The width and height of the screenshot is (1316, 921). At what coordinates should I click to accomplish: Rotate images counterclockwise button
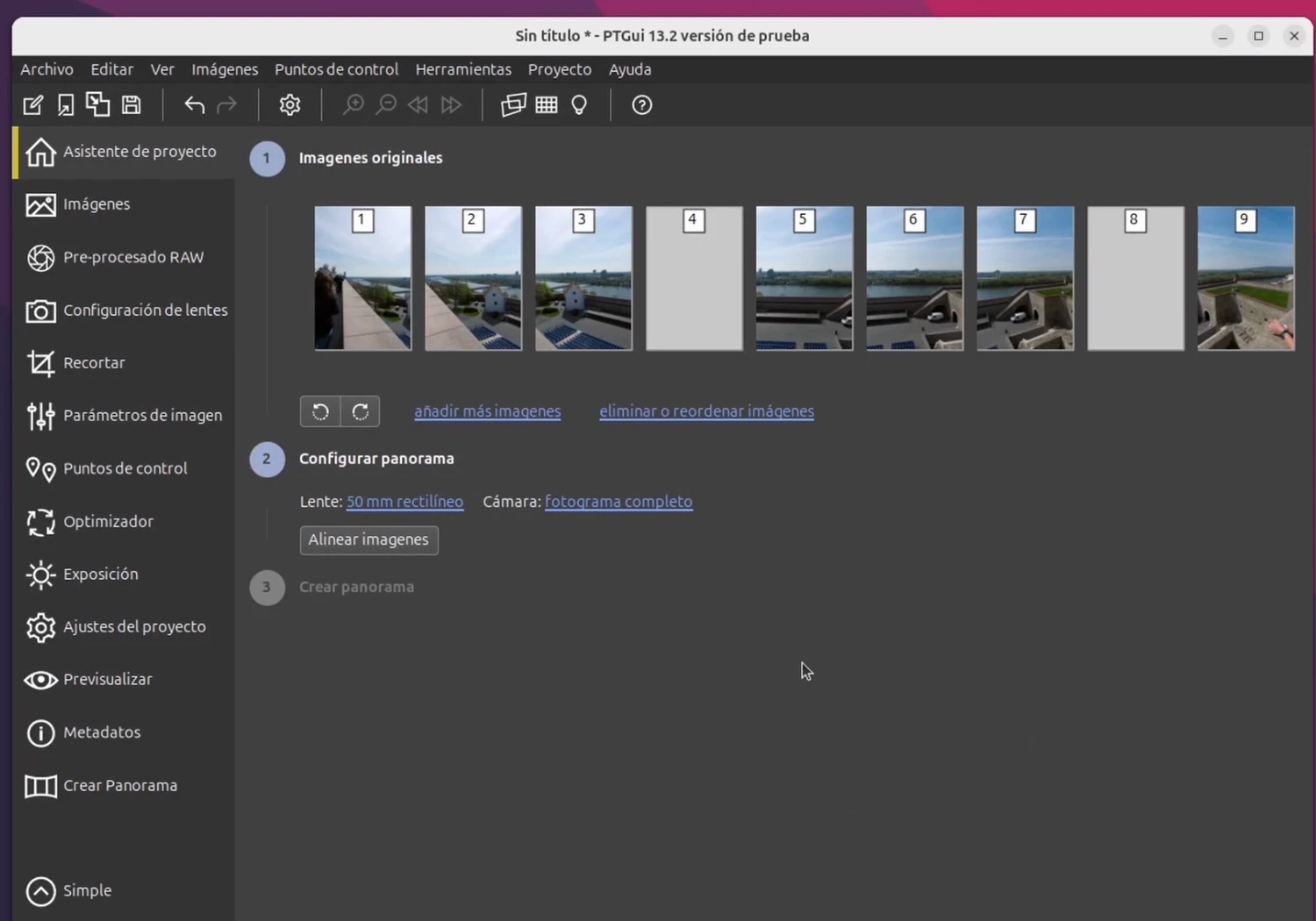pyautogui.click(x=320, y=411)
